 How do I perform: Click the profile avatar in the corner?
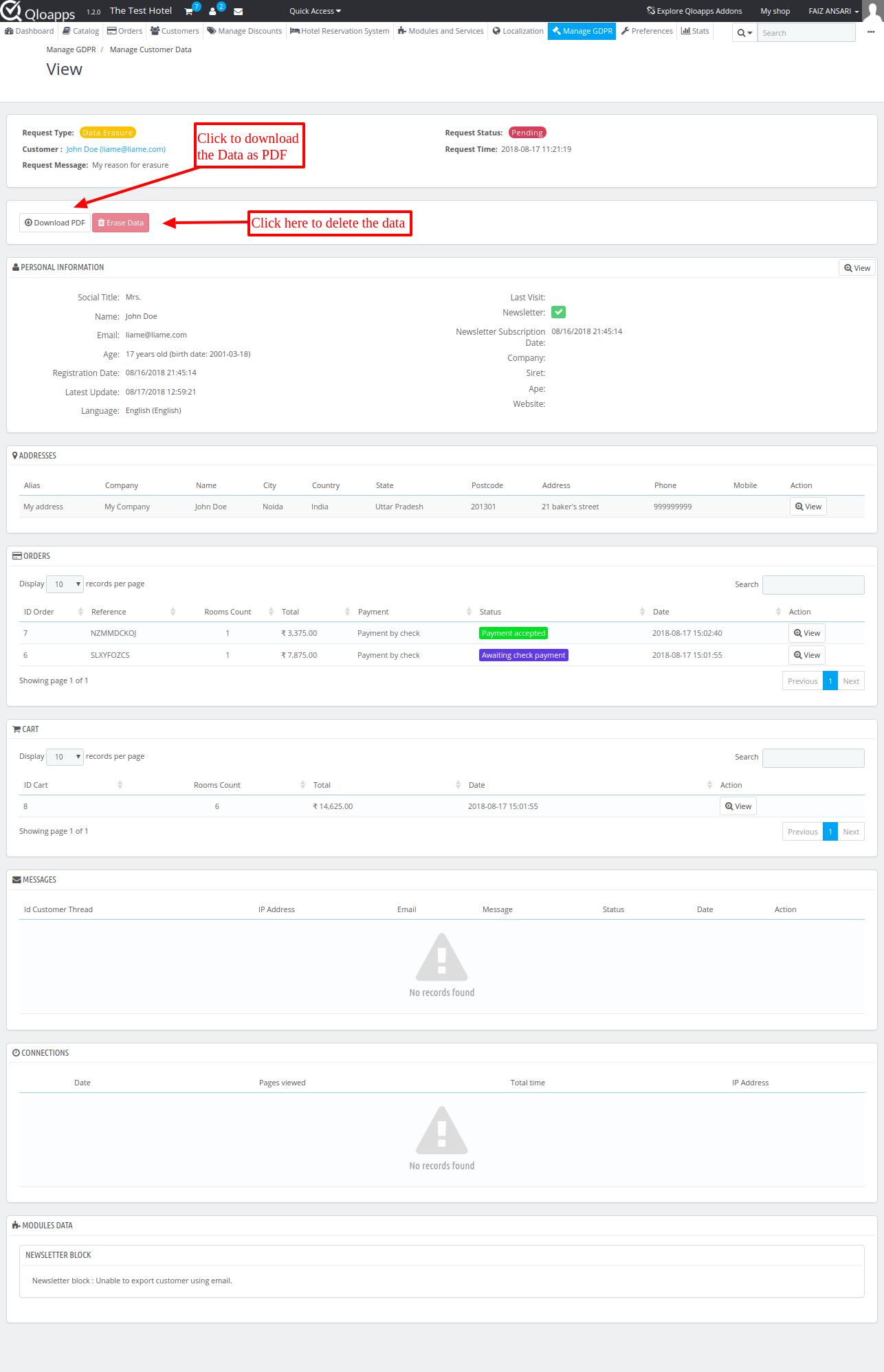tap(872, 11)
